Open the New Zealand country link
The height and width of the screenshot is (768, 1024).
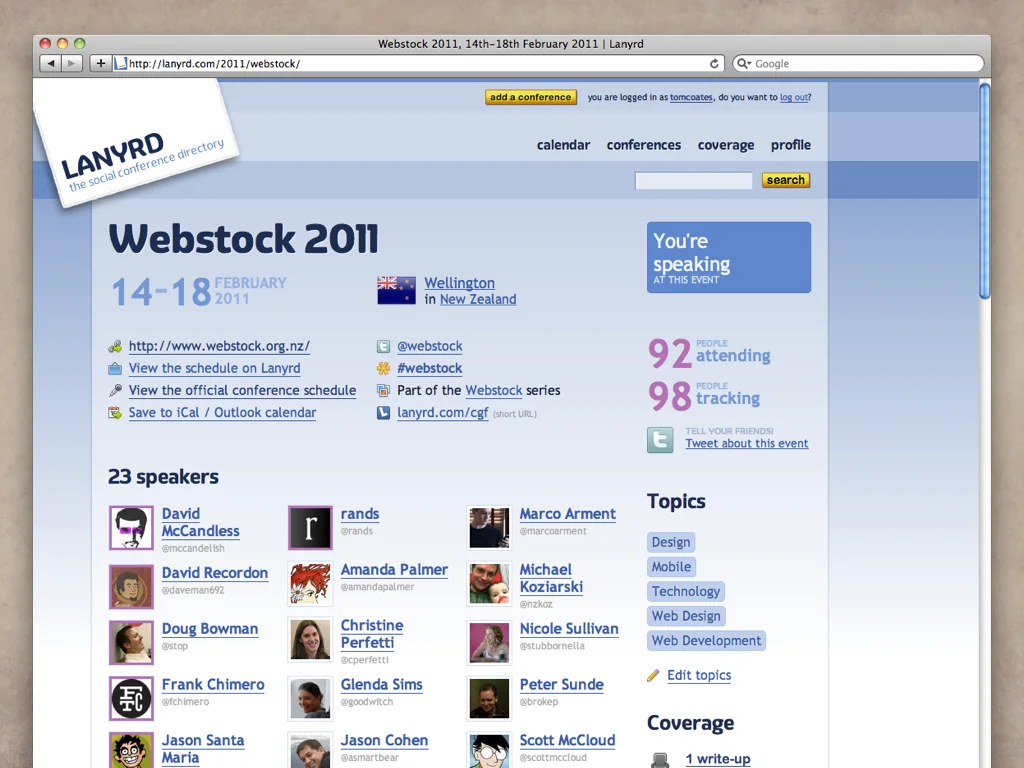[x=478, y=299]
